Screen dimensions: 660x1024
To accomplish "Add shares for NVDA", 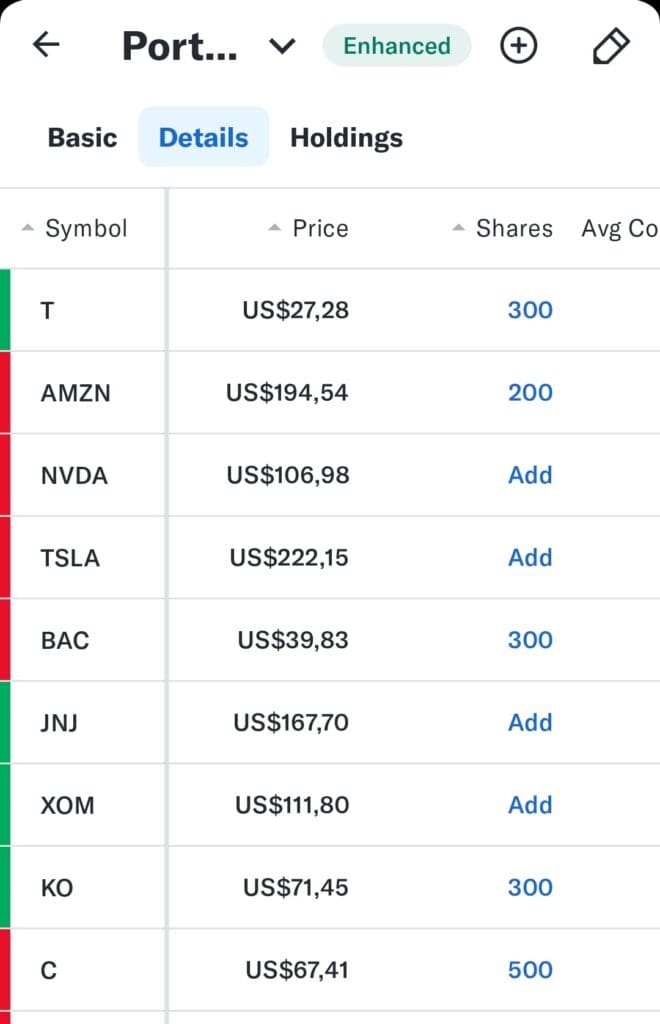I will [530, 475].
